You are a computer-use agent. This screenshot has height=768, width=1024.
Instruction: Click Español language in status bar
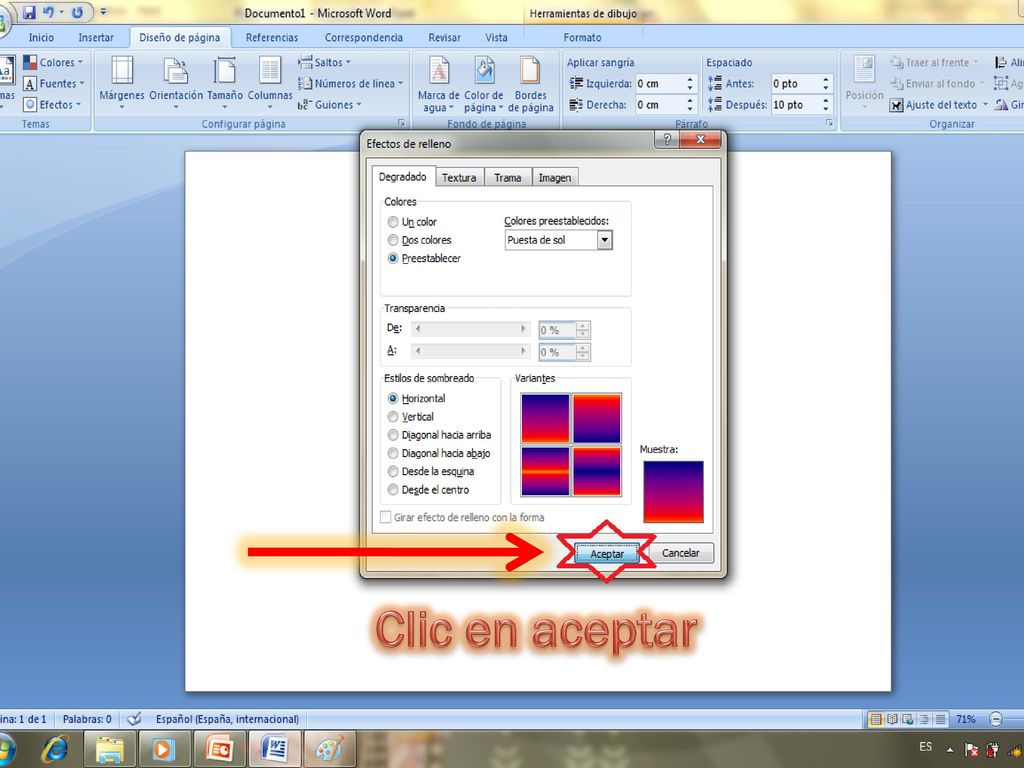pyautogui.click(x=227, y=719)
